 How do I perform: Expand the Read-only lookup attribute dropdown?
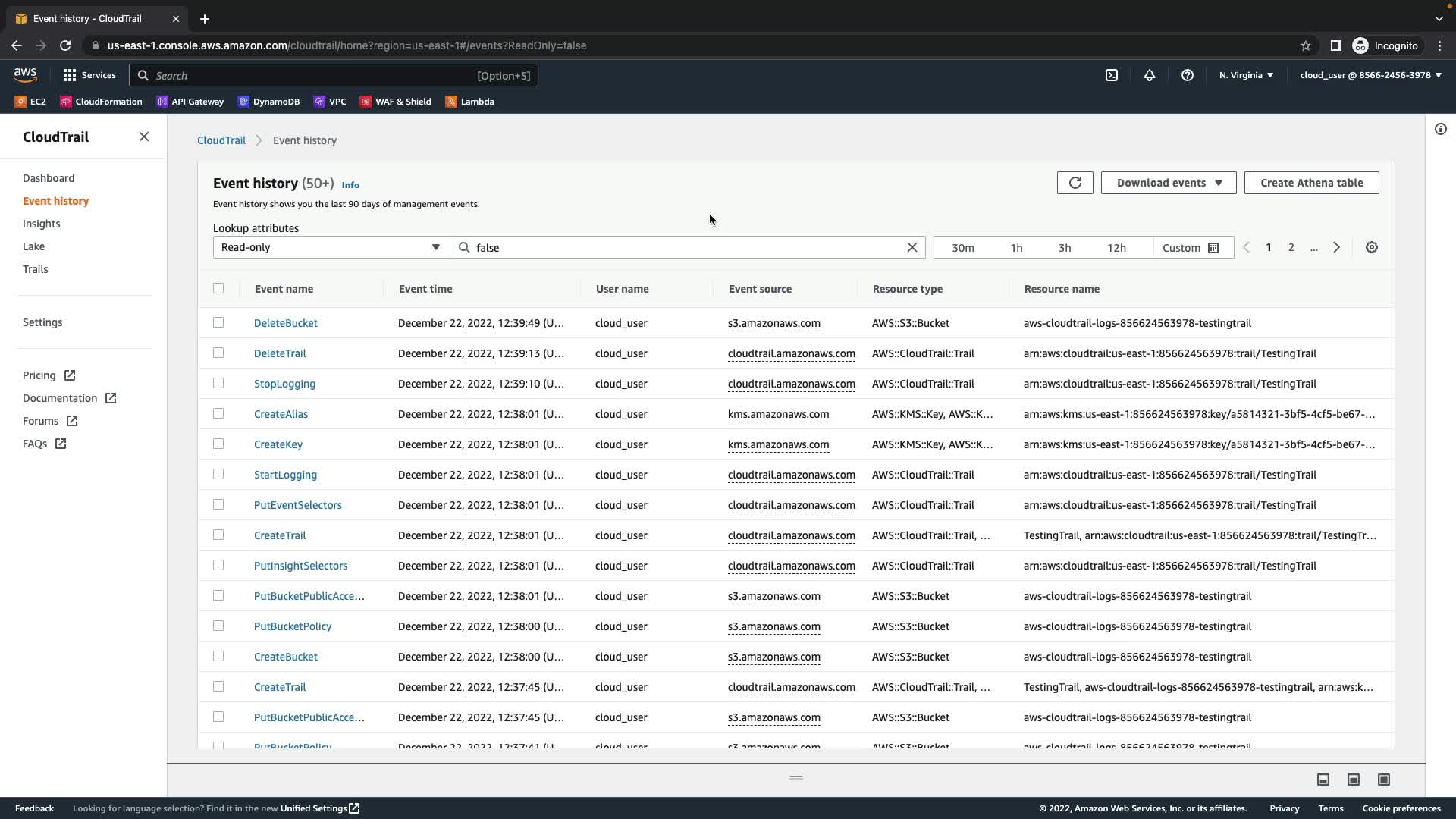(x=331, y=247)
